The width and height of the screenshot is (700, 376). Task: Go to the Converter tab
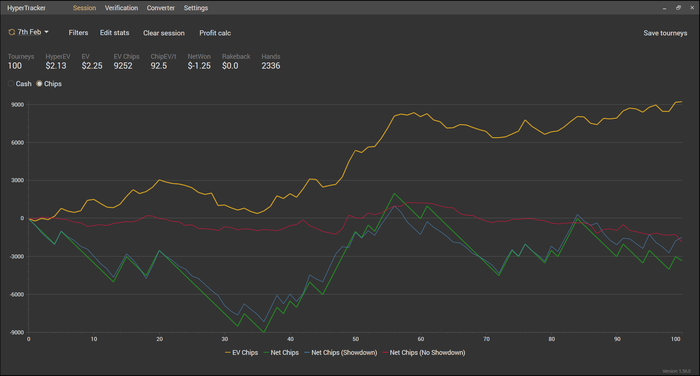(161, 8)
